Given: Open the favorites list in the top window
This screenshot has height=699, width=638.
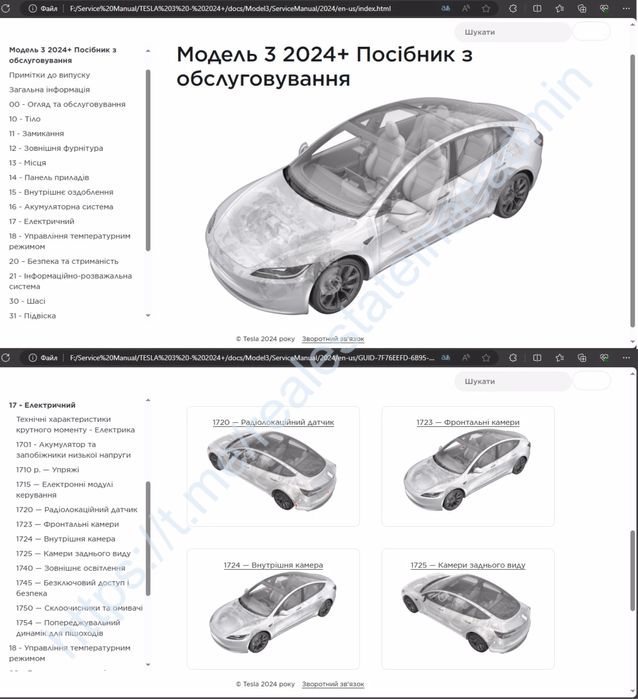Looking at the screenshot, I should click(x=560, y=8).
